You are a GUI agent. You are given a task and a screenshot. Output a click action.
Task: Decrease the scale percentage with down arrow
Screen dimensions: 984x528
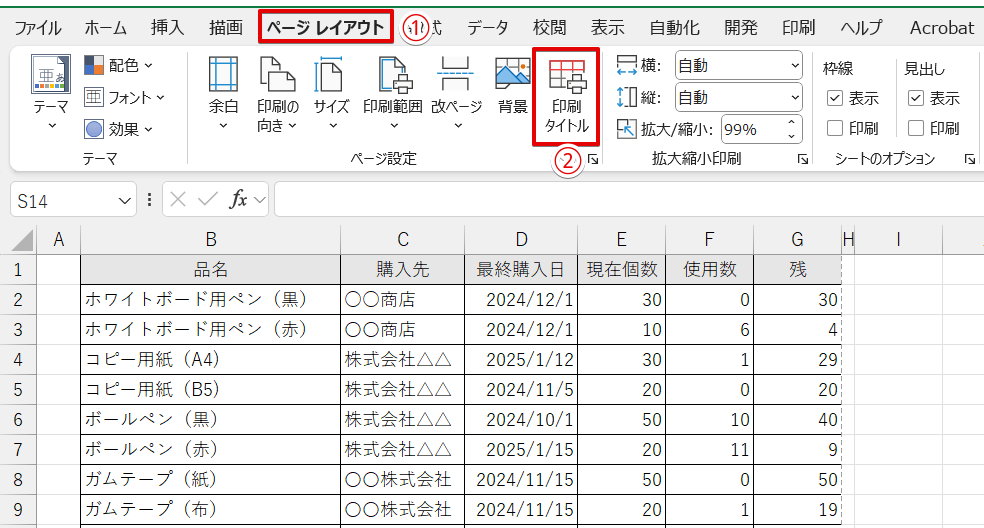coord(791,136)
